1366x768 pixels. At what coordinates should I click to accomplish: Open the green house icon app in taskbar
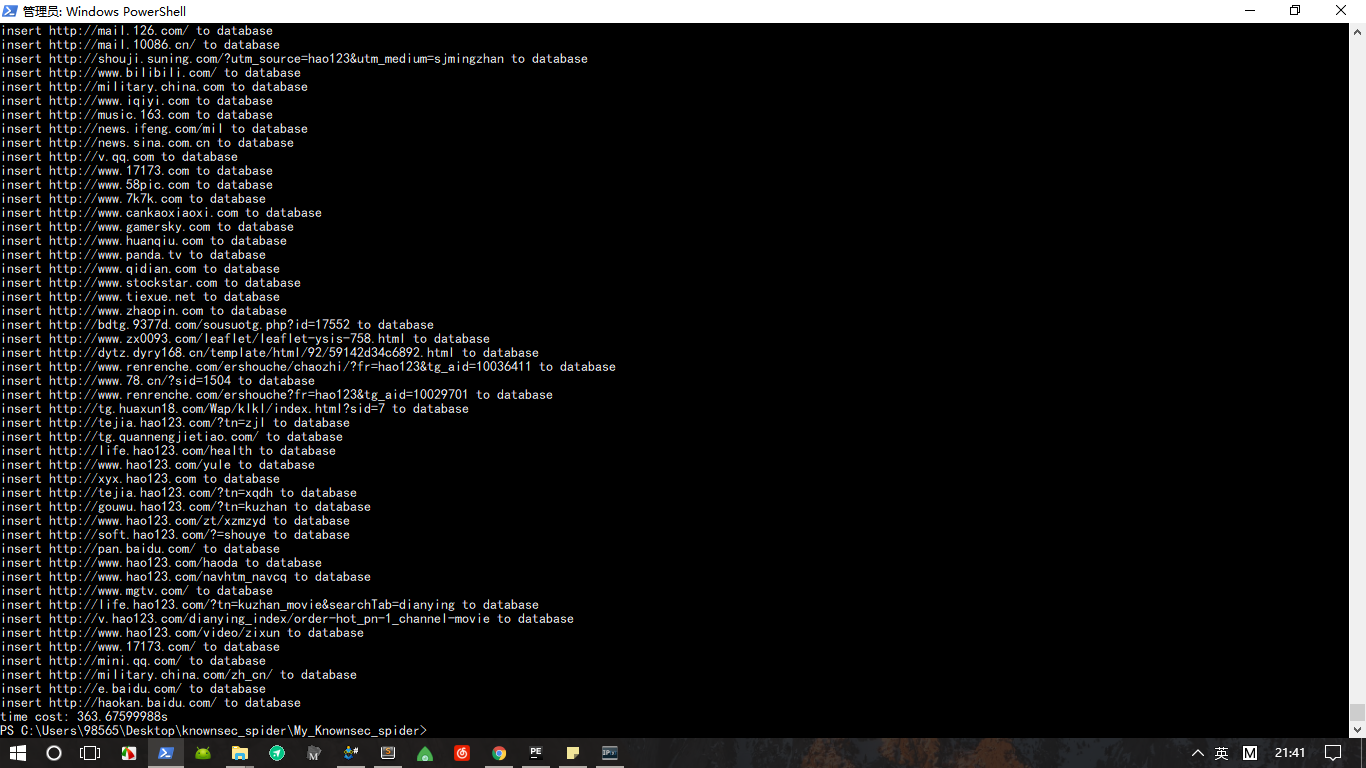pyautogui.click(x=425, y=753)
